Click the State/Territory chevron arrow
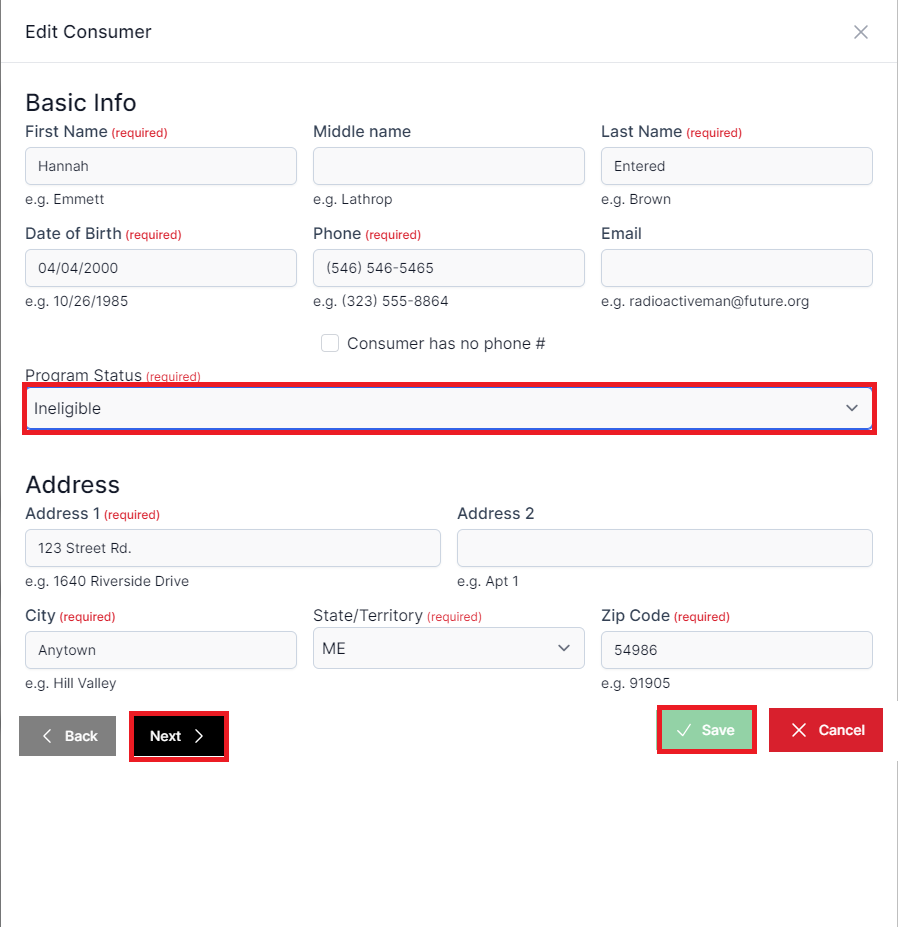The image size is (898, 927). [563, 649]
